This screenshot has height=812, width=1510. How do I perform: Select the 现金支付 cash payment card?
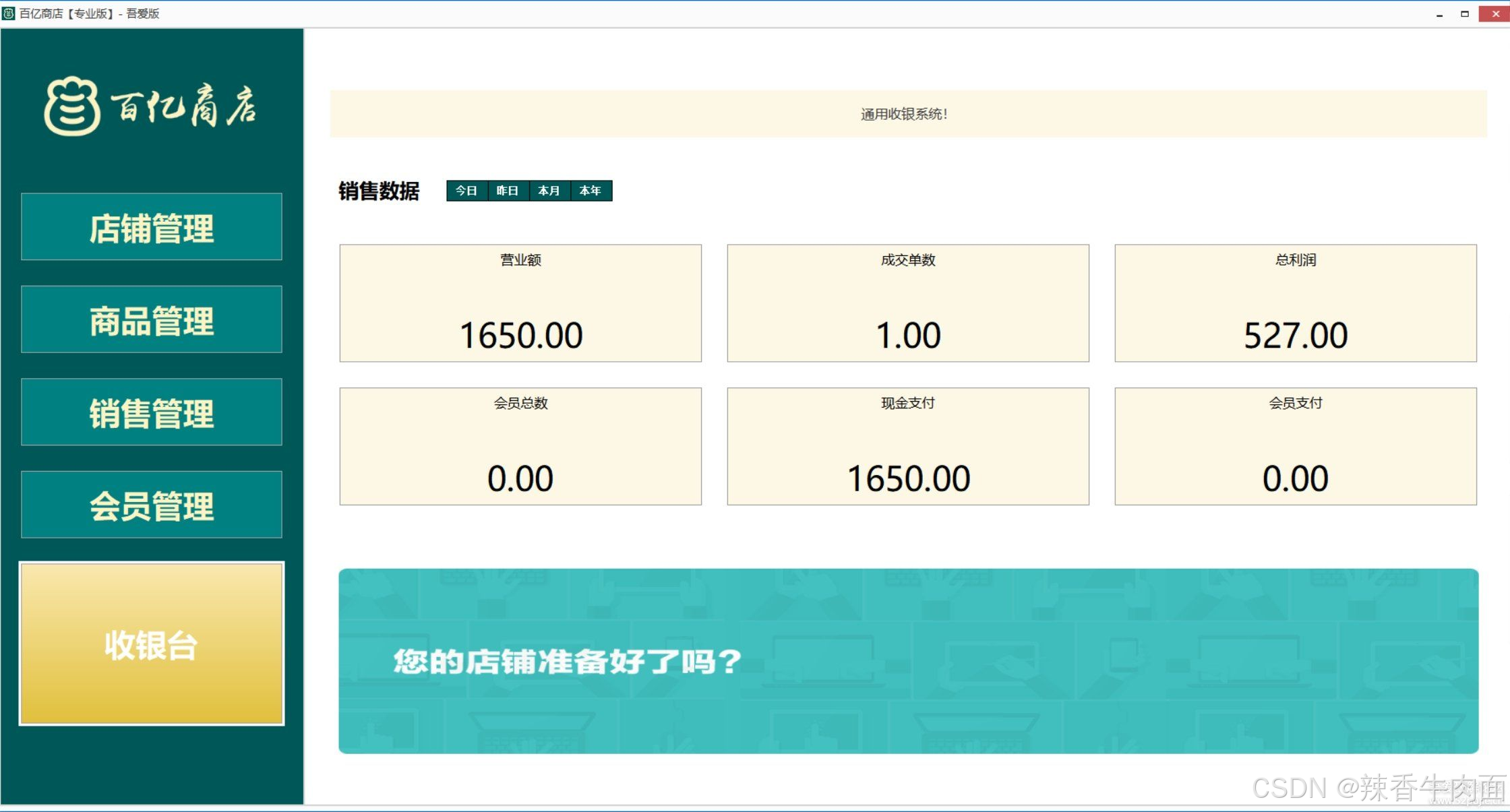point(907,446)
